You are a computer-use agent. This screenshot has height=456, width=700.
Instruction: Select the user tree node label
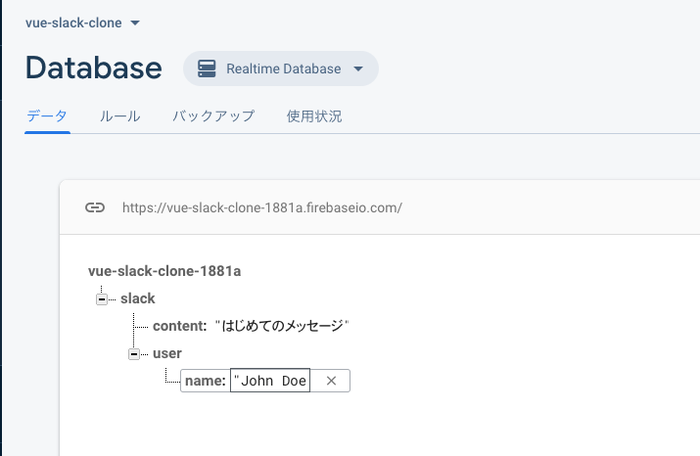tap(167, 353)
